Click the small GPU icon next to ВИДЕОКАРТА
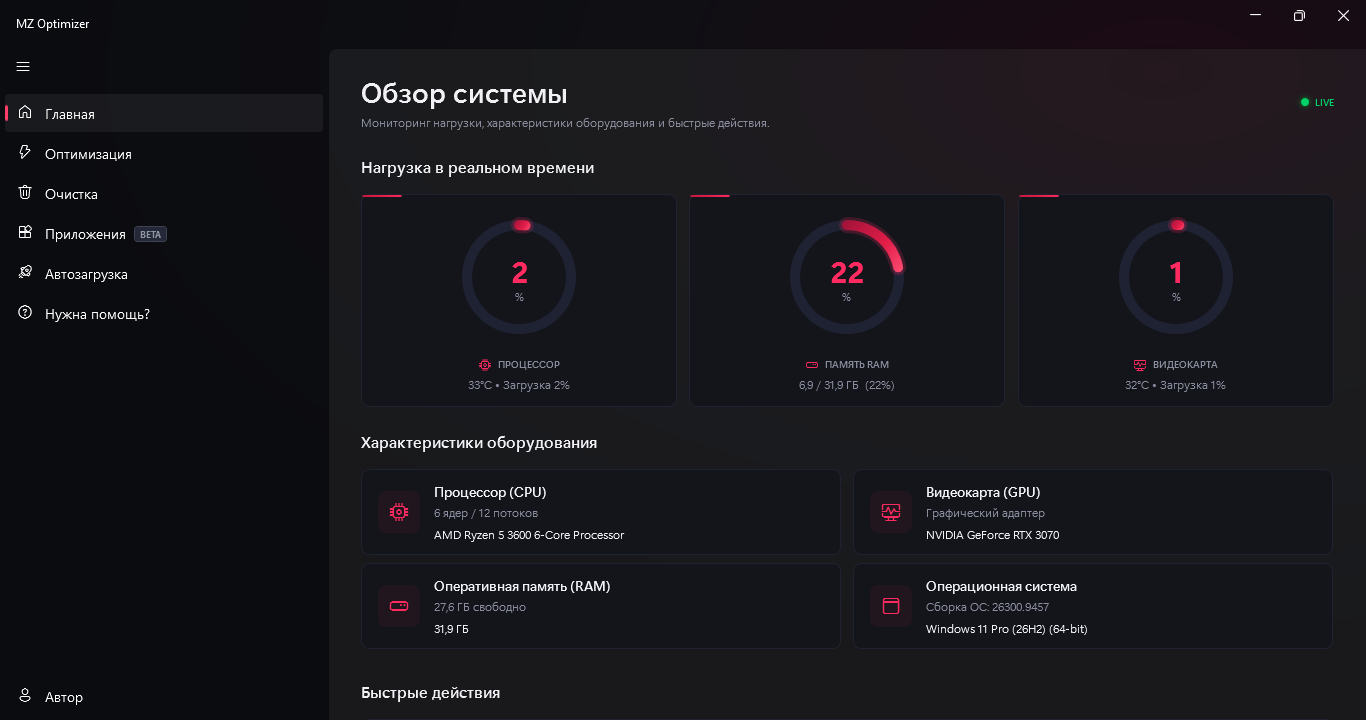Viewport: 1366px width, 720px height. (1140, 365)
